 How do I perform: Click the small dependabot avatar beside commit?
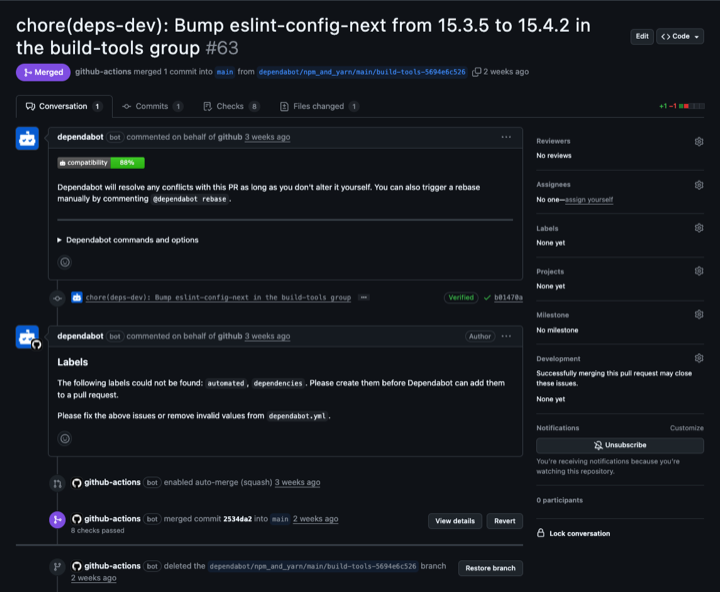77,298
